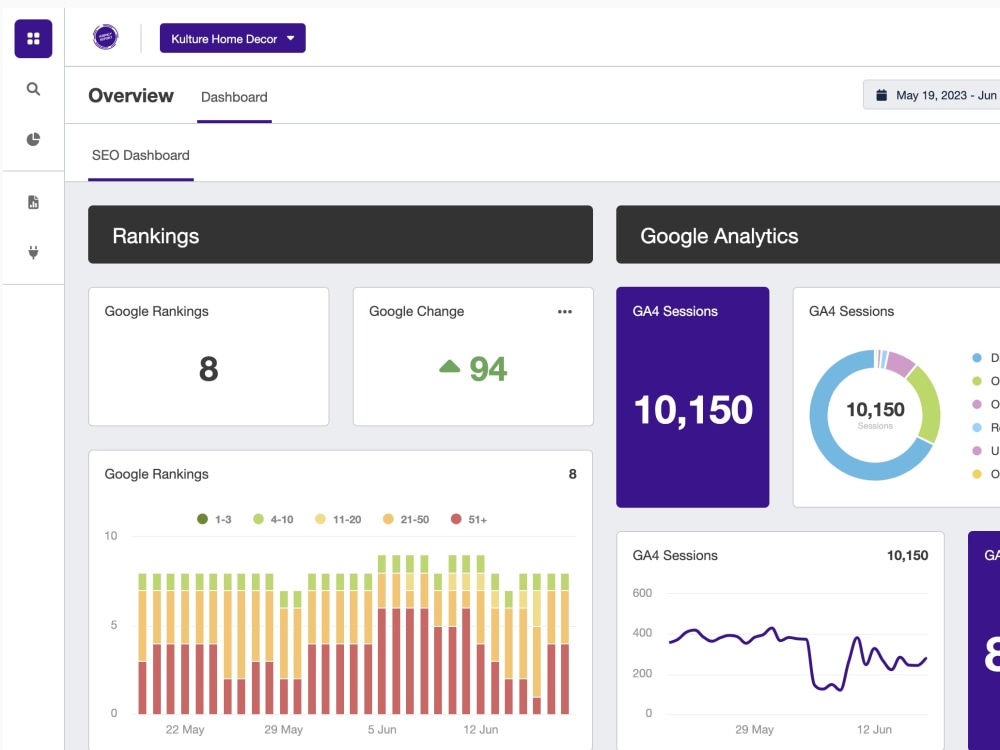The height and width of the screenshot is (750, 1000).
Task: Open the Google Change widget options ellipsis
Action: pyautogui.click(x=564, y=312)
